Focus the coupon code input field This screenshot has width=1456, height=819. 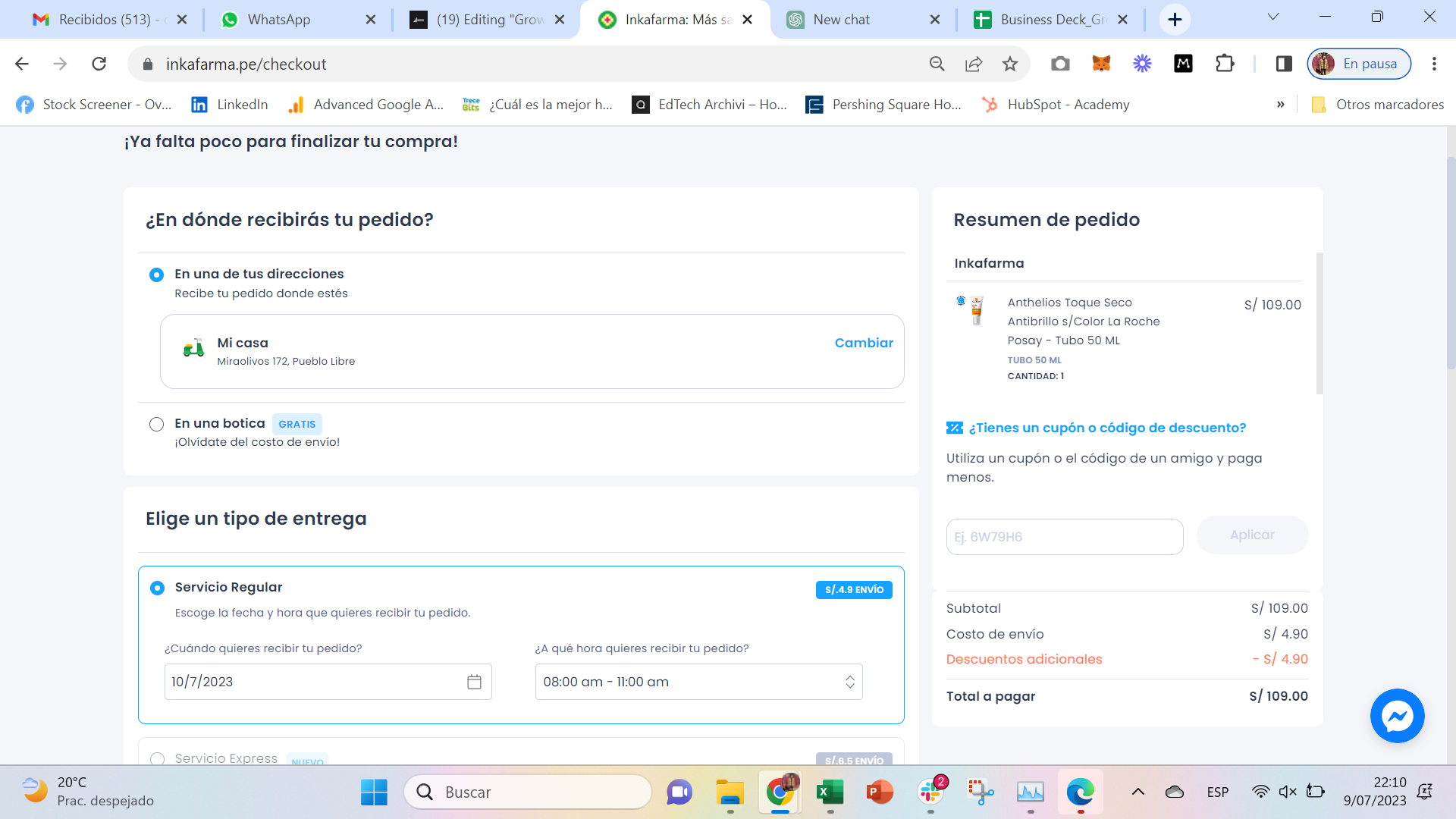tap(1064, 537)
